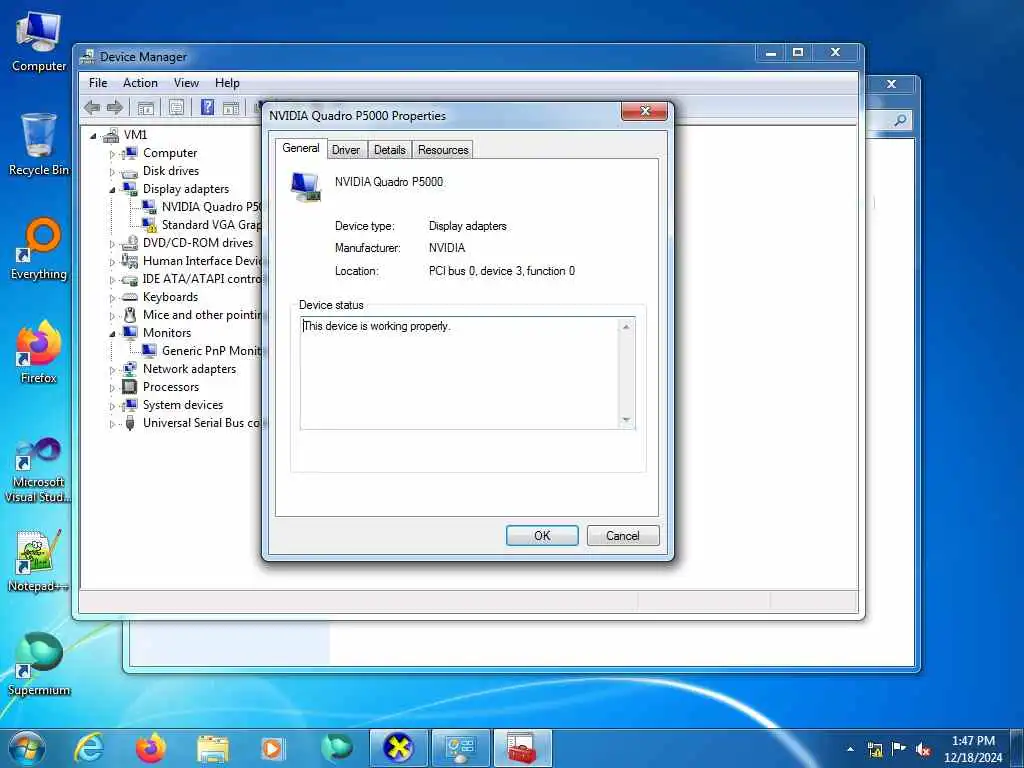Click the Firefox desktop shortcut
This screenshot has width=1024, height=768.
pyautogui.click(x=39, y=353)
